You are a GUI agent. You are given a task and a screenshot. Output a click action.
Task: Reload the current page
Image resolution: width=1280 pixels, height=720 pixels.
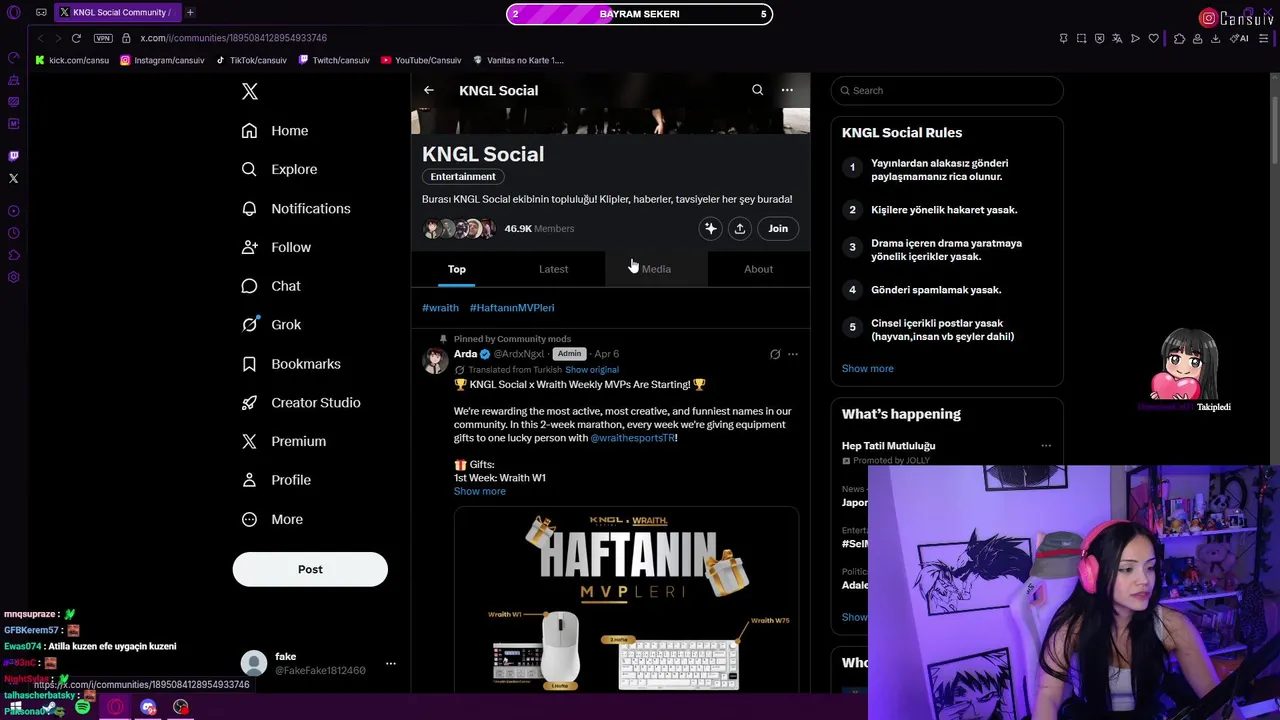(76, 38)
